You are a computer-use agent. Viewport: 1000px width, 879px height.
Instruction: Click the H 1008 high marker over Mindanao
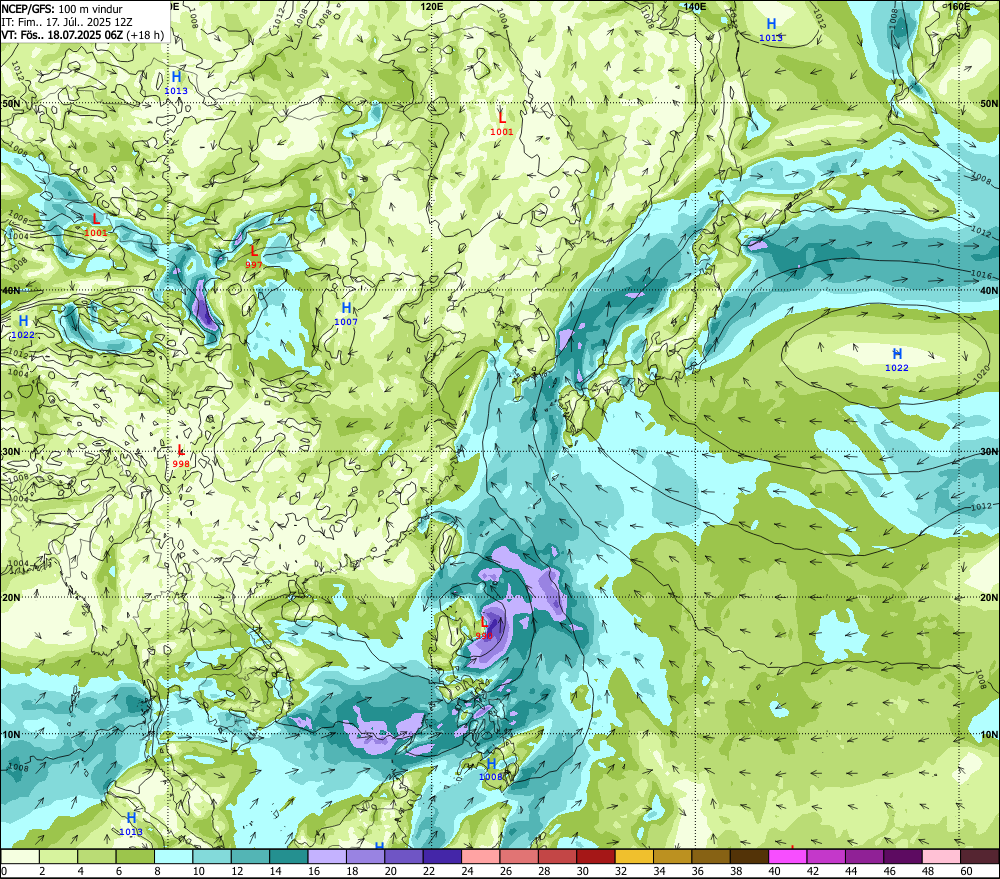tap(491, 770)
